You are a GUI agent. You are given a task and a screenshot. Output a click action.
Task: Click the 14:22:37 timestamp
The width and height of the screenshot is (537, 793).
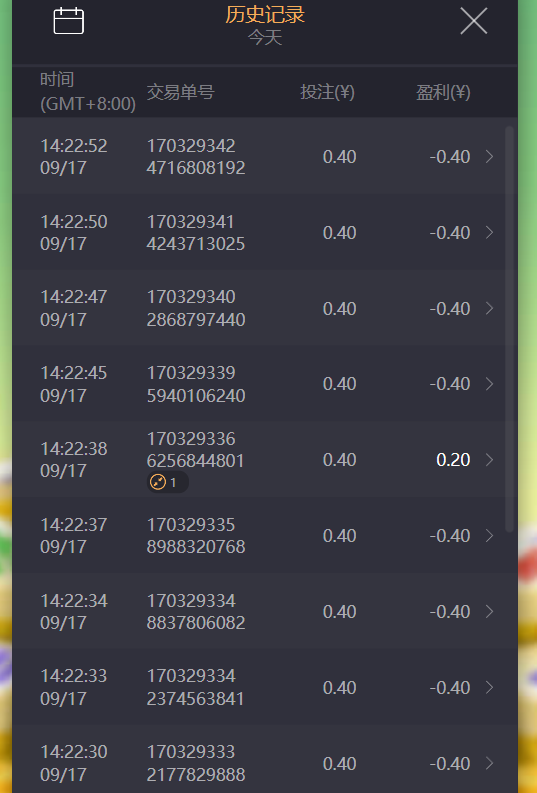pos(74,525)
